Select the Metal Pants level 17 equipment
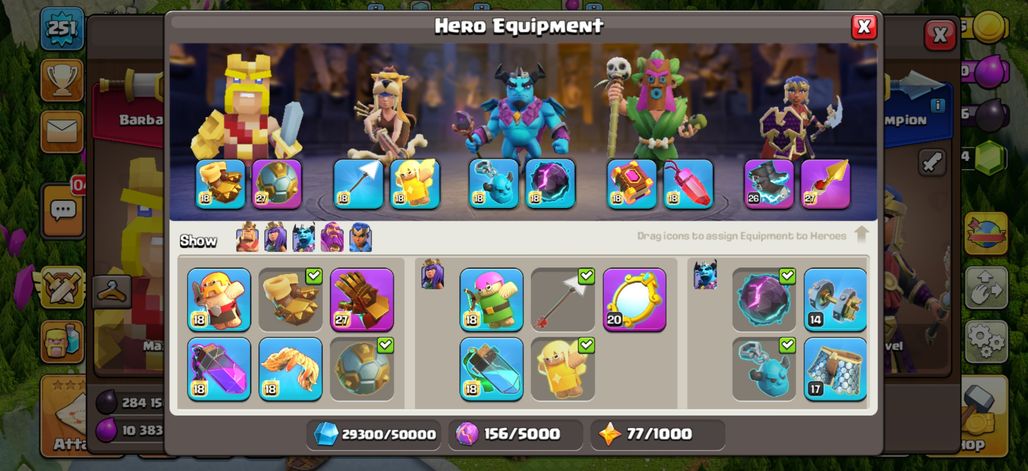1028x471 pixels. (x=835, y=369)
